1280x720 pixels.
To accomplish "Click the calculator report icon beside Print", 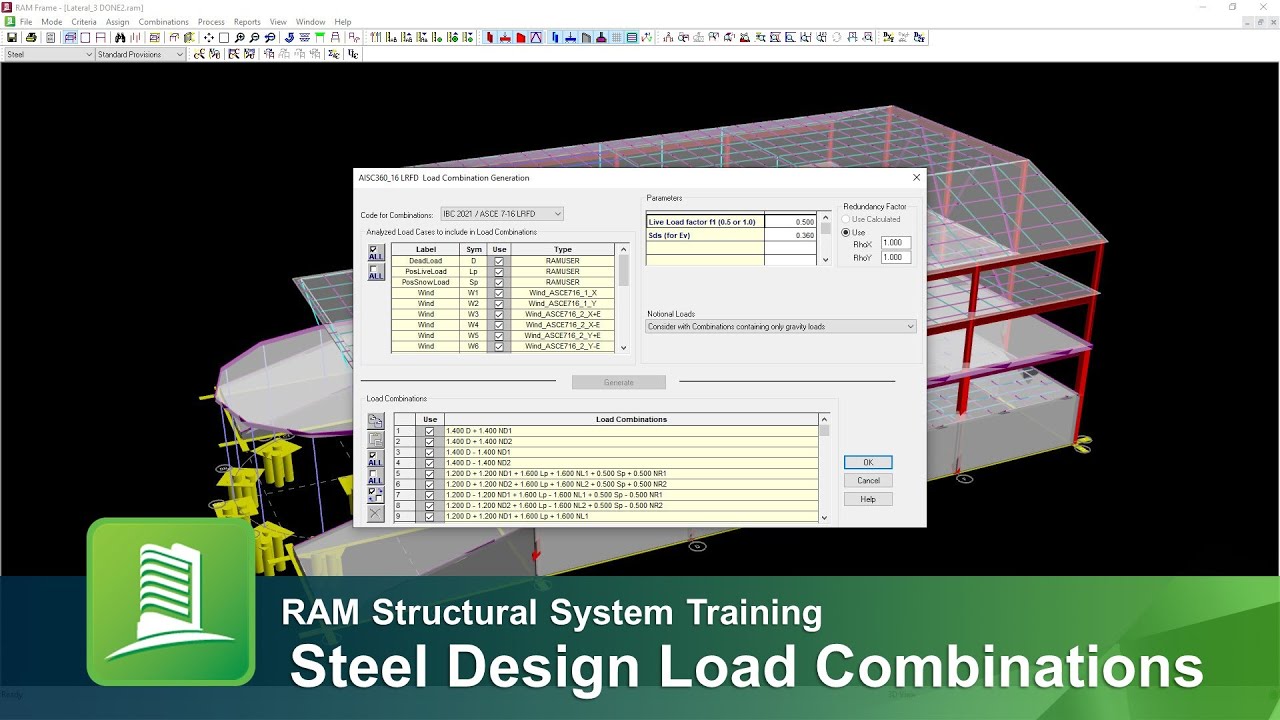I will click(x=50, y=37).
